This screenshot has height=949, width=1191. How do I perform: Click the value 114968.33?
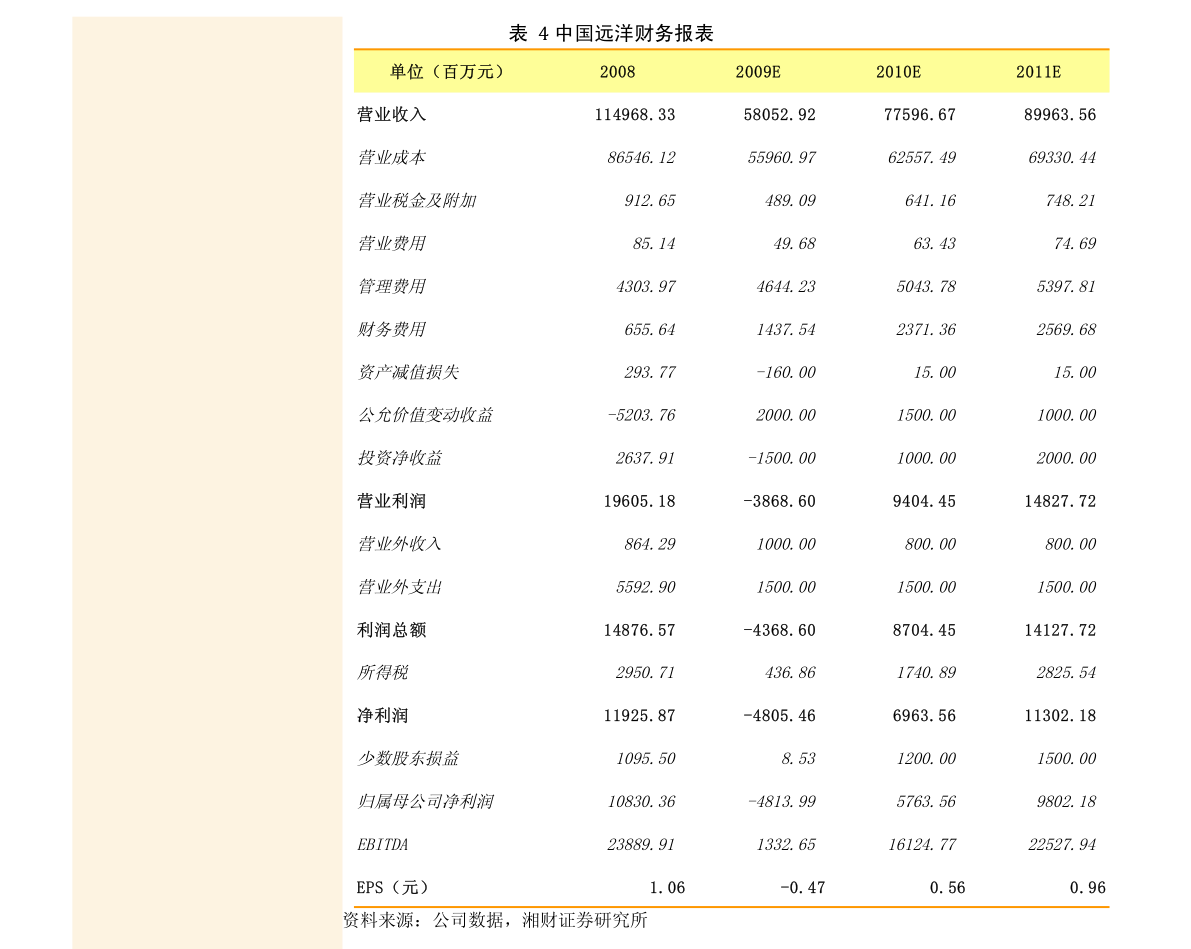pos(635,115)
